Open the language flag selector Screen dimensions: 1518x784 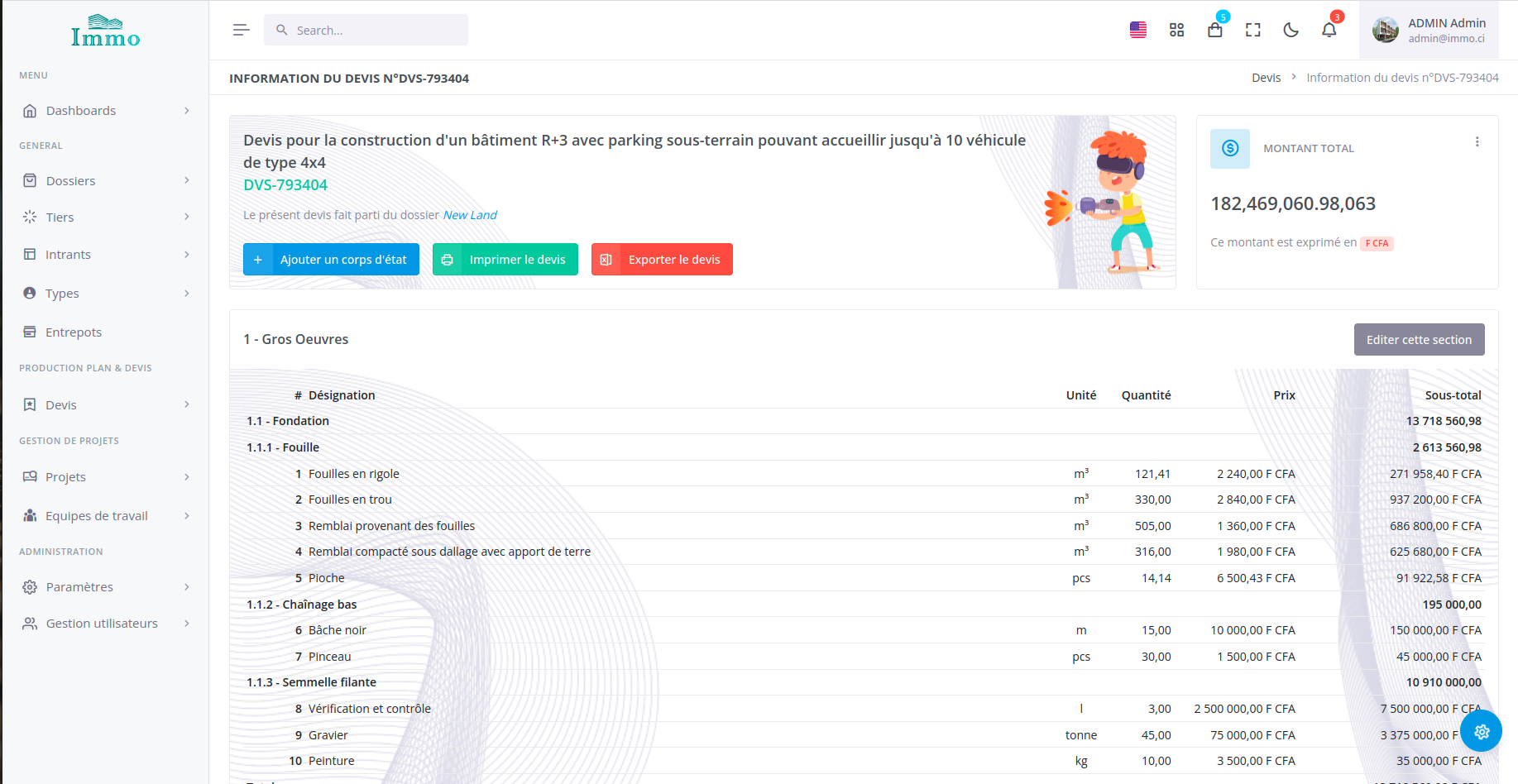(1138, 30)
